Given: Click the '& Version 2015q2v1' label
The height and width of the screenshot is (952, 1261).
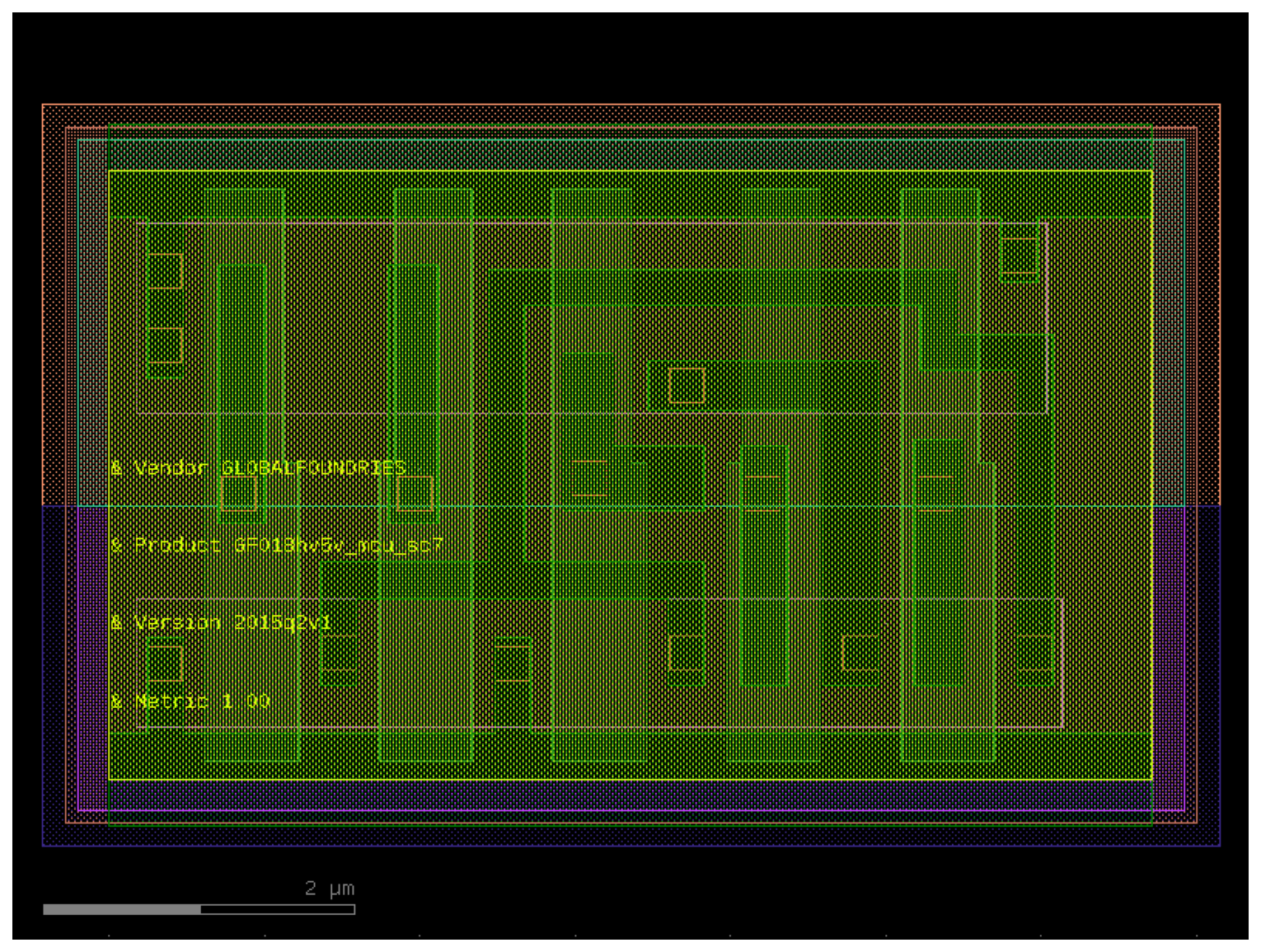Looking at the screenshot, I should tap(221, 622).
